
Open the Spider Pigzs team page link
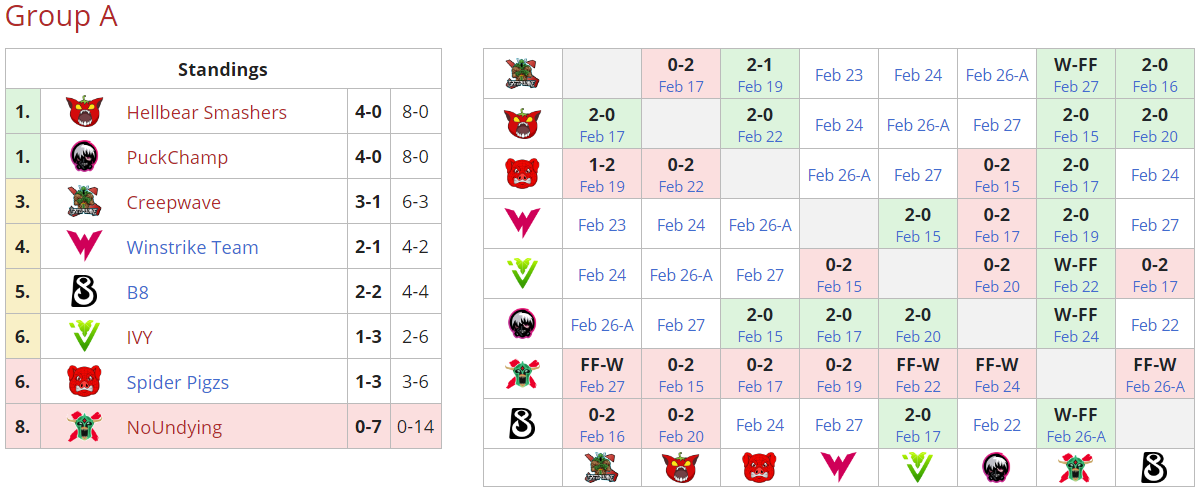177,382
